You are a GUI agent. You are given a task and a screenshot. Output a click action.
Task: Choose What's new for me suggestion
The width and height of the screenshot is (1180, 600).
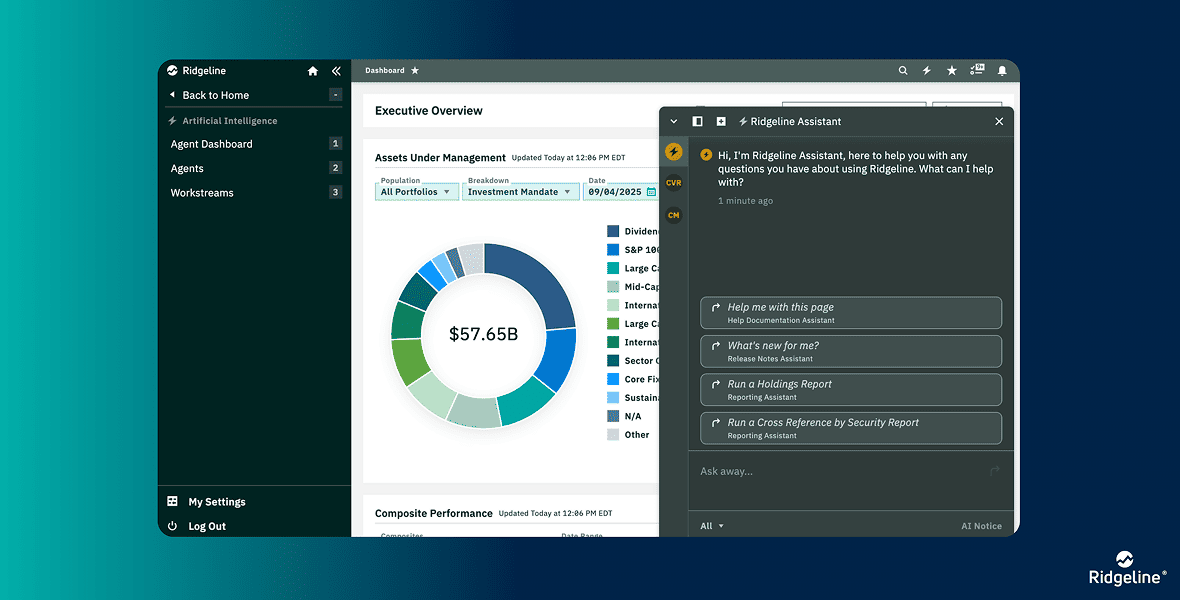point(851,352)
